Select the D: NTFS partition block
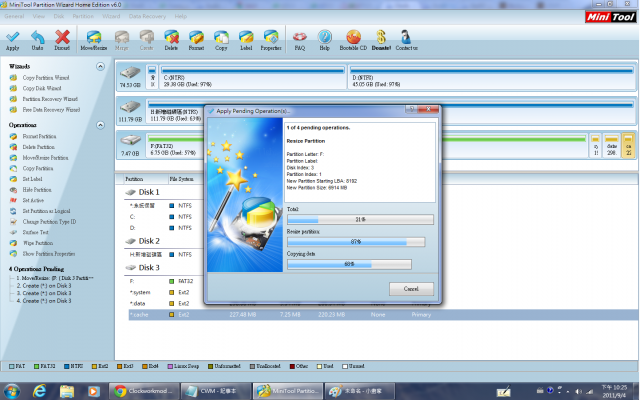Viewport: 640px width, 400px height. point(492,76)
